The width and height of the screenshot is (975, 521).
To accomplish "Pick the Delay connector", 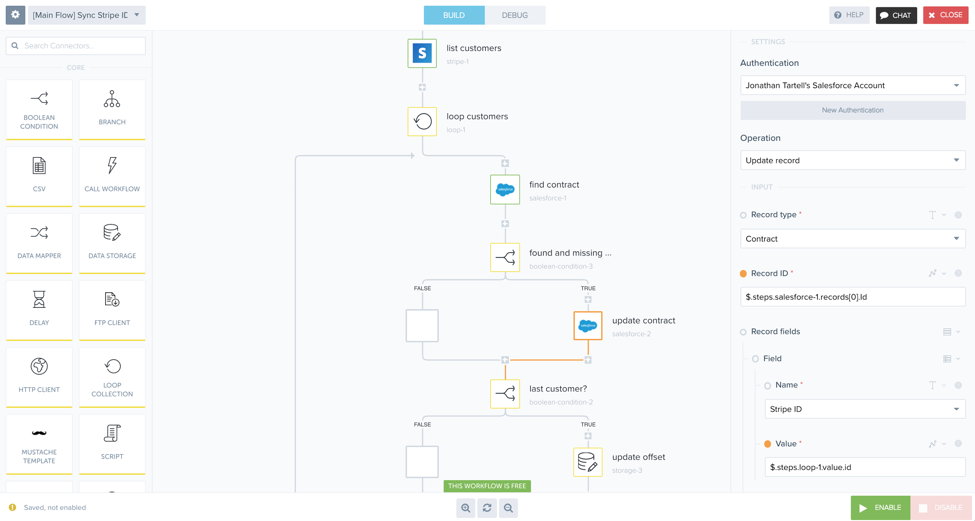I will tap(39, 310).
